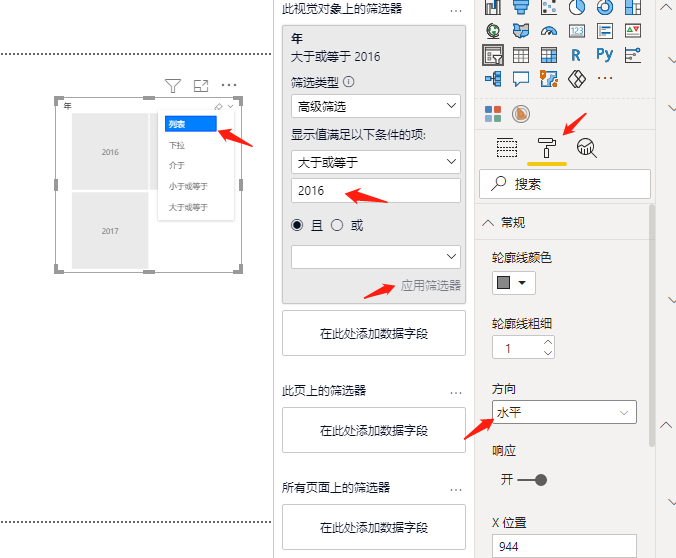Open the 方向 水平 orientation dropdown
Screen dimensions: 676x558
[x=564, y=412]
